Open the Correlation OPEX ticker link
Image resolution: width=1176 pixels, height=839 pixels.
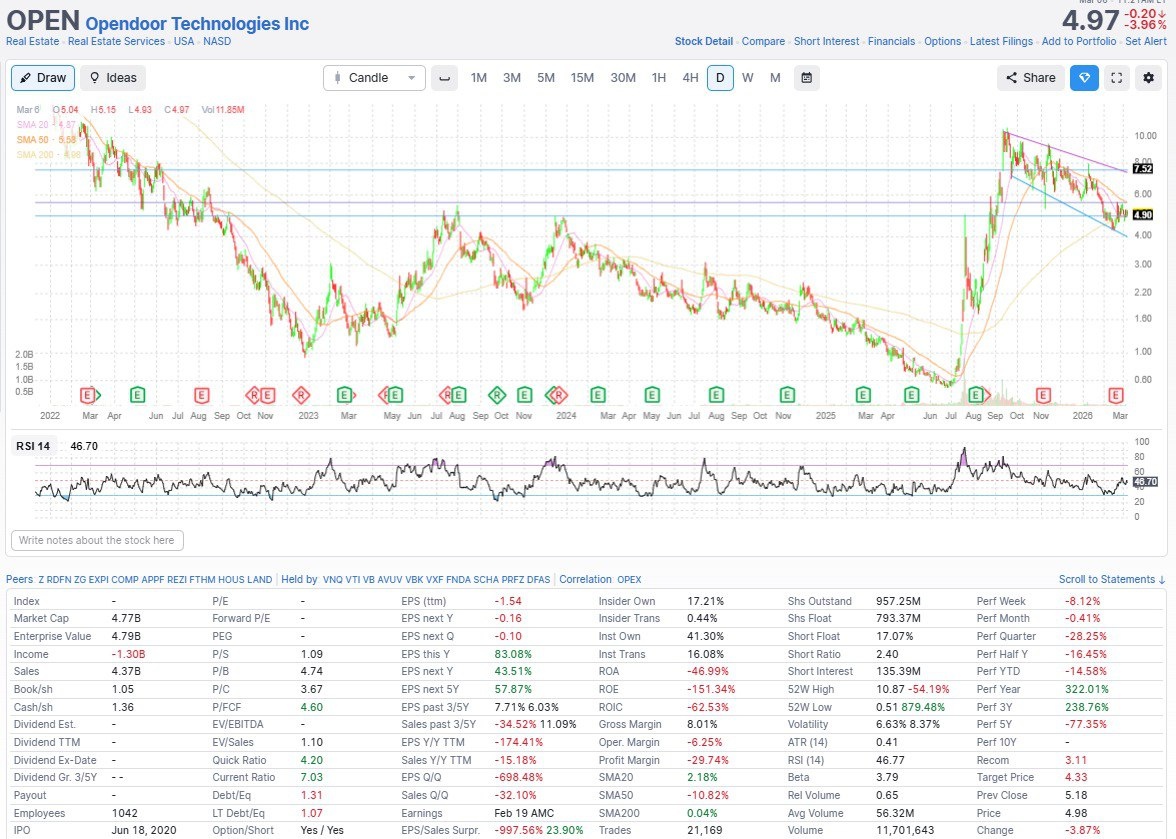click(629, 580)
